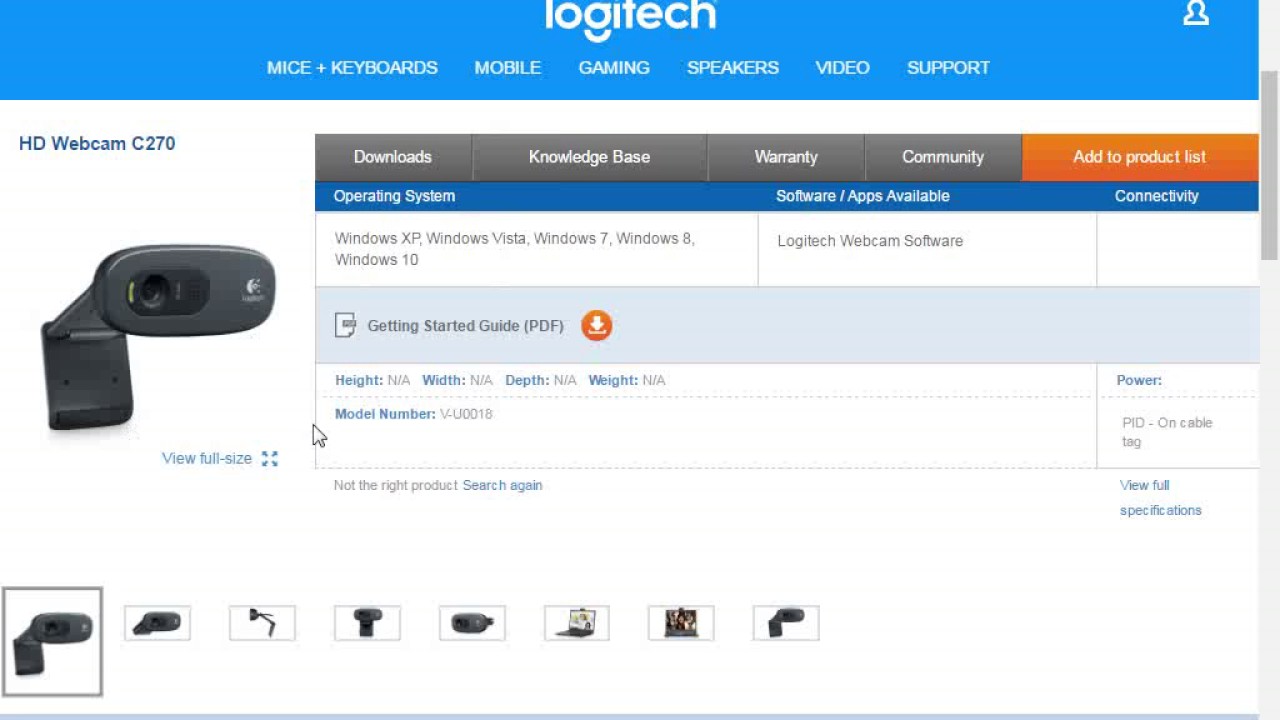Image resolution: width=1280 pixels, height=720 pixels.
Task: Select the eighth thumbnail, rear webcam view
Action: (786, 623)
